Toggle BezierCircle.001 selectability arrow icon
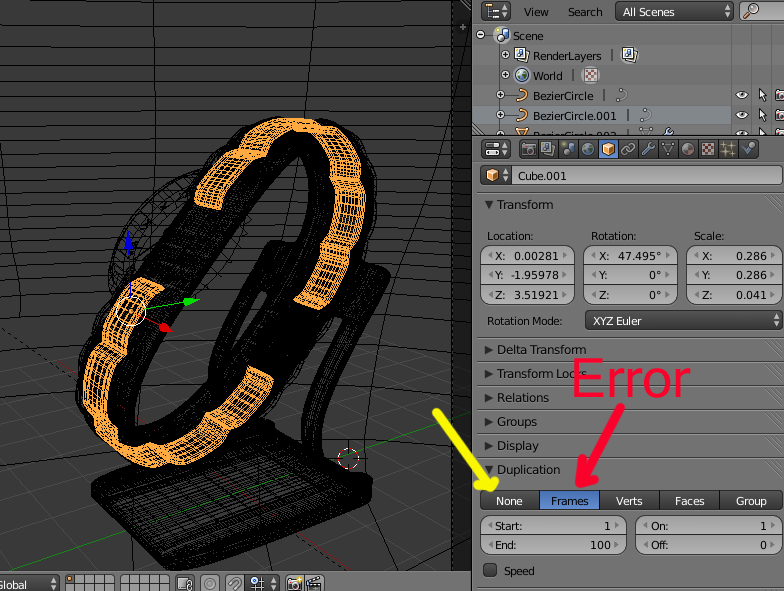 [762, 115]
